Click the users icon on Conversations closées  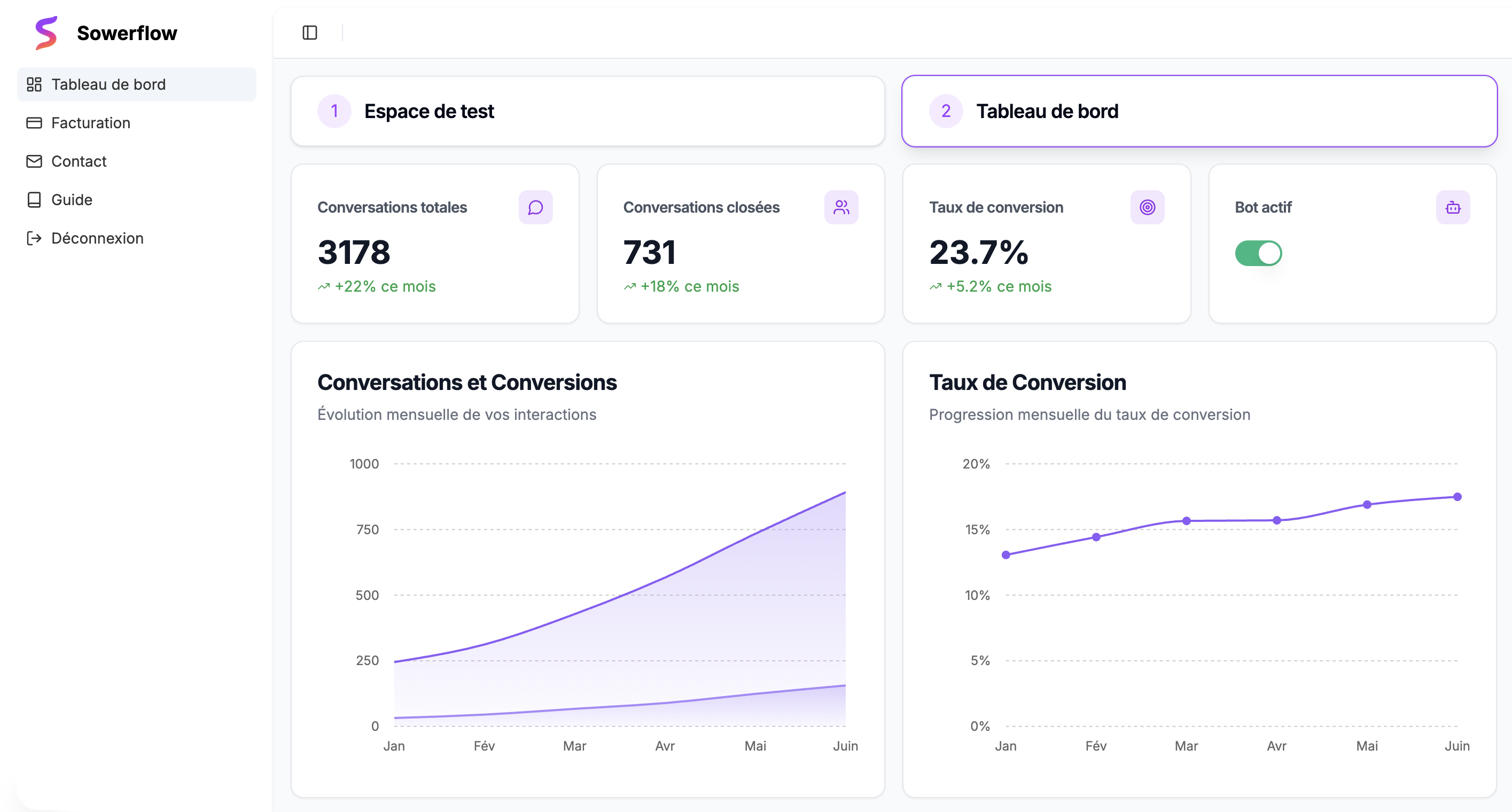click(x=841, y=207)
